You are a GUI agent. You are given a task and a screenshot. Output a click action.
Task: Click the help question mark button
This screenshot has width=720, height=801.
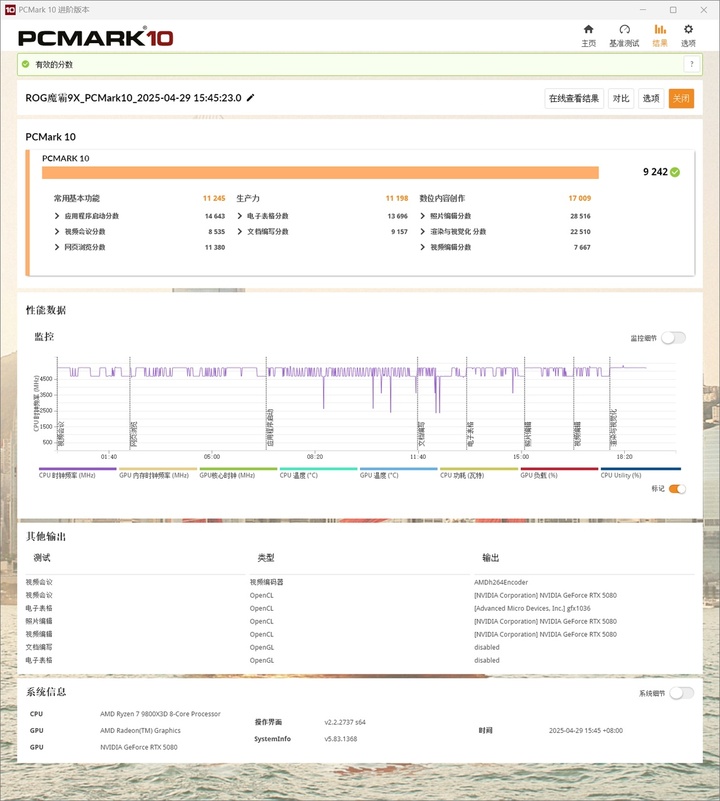[691, 64]
